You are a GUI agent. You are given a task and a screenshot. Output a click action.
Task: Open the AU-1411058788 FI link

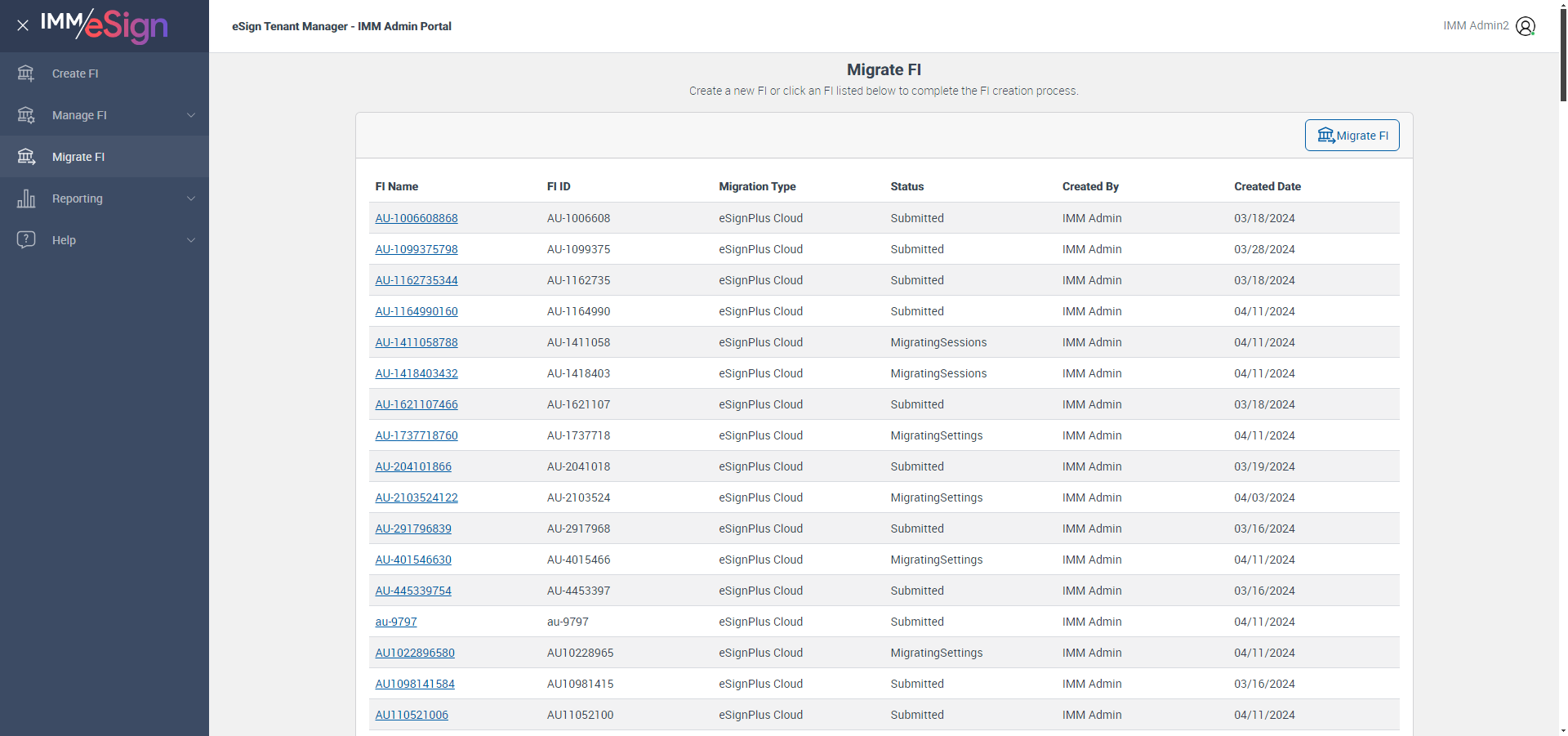(x=416, y=342)
